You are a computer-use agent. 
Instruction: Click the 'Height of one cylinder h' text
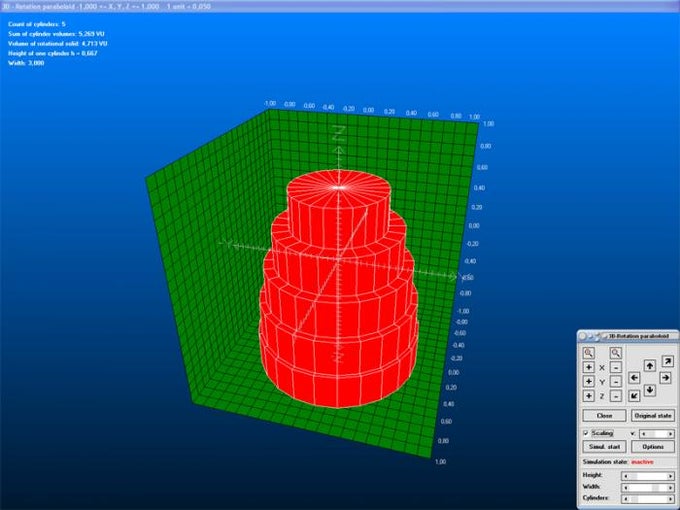click(x=52, y=53)
